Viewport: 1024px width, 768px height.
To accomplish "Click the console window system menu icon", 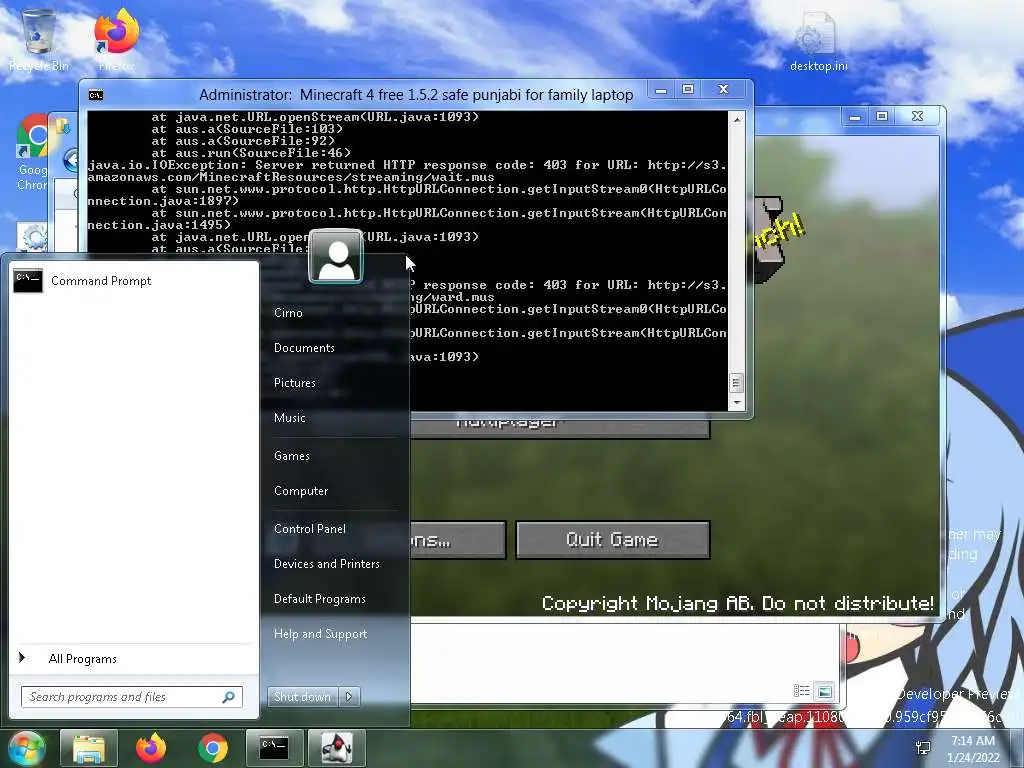I will point(96,95).
